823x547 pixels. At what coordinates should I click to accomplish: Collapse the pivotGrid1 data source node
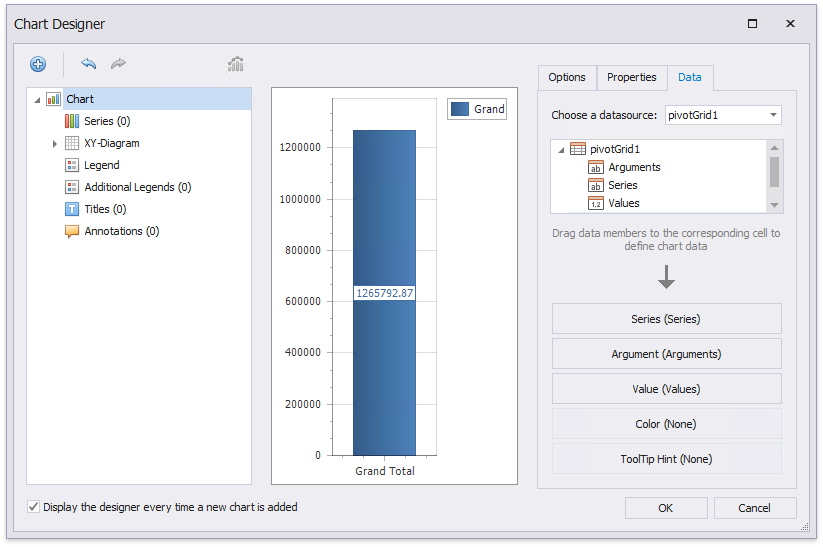pyautogui.click(x=560, y=149)
